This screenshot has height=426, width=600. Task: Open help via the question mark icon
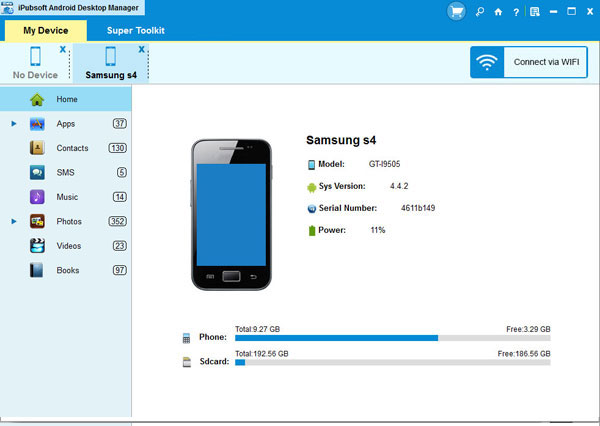click(x=516, y=12)
